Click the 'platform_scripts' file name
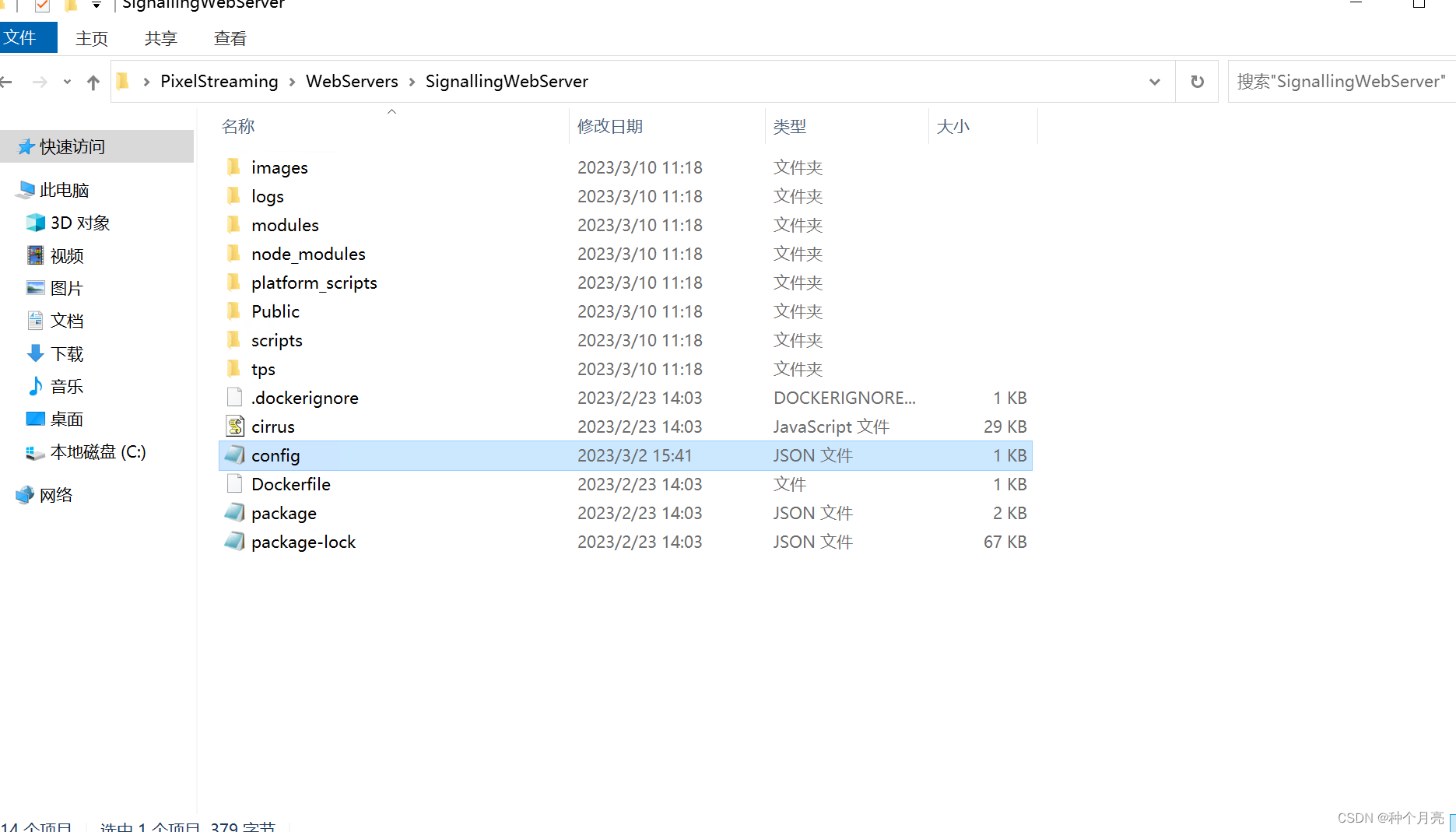1456x832 pixels. [x=314, y=283]
